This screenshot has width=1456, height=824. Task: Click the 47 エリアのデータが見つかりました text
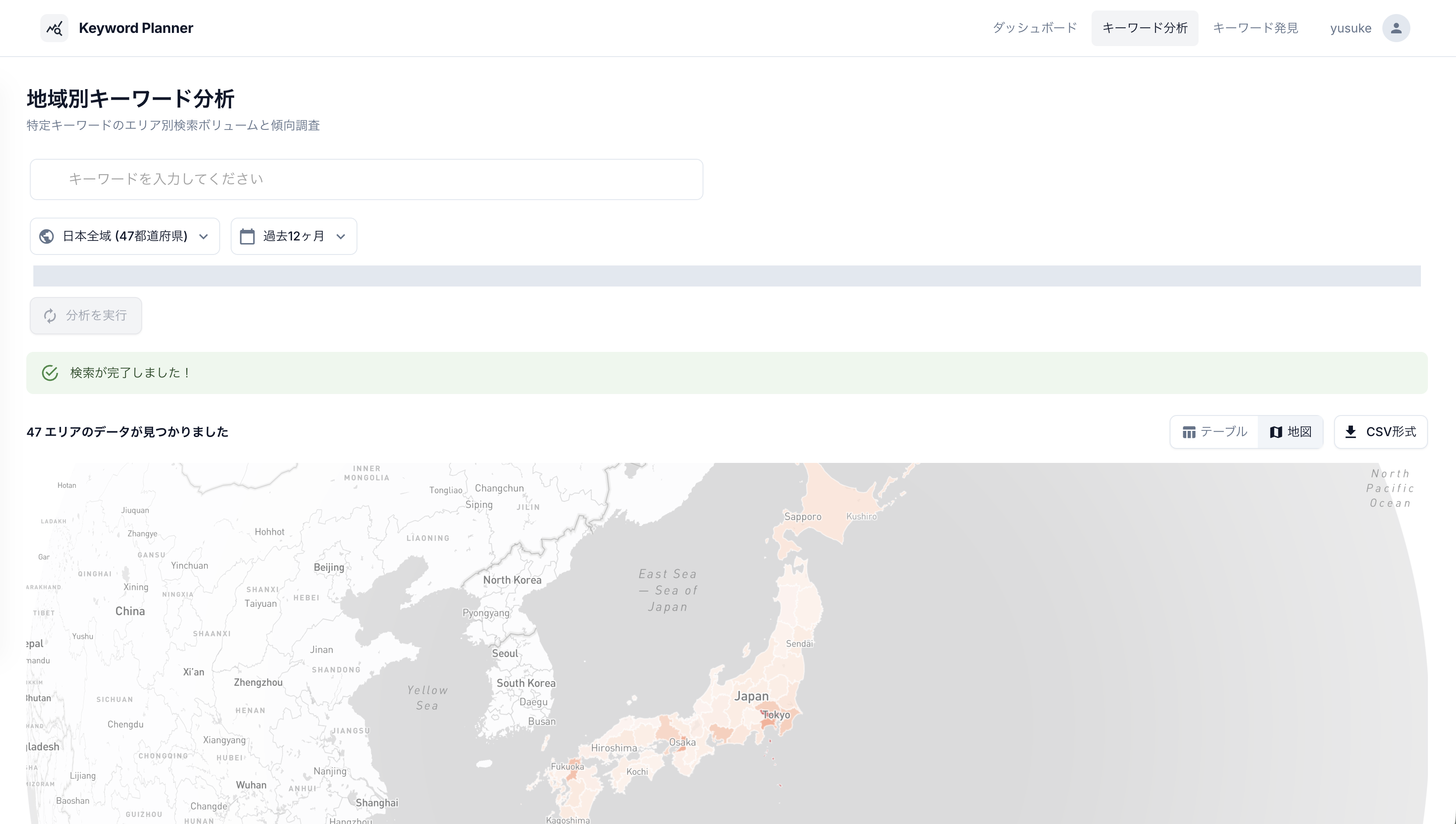[127, 432]
